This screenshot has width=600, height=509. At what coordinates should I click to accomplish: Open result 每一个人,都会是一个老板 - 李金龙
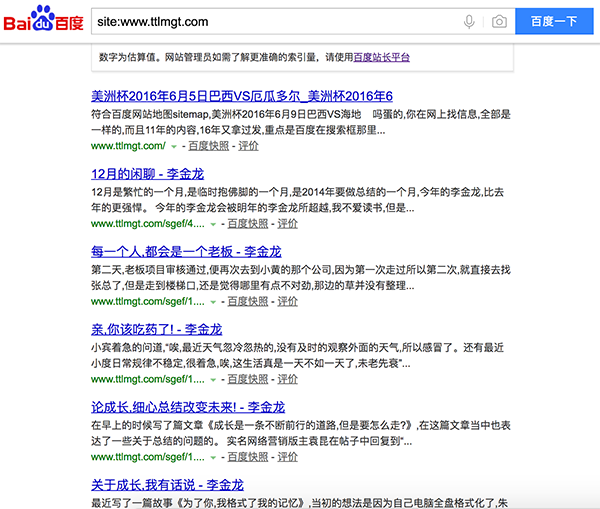coord(186,252)
